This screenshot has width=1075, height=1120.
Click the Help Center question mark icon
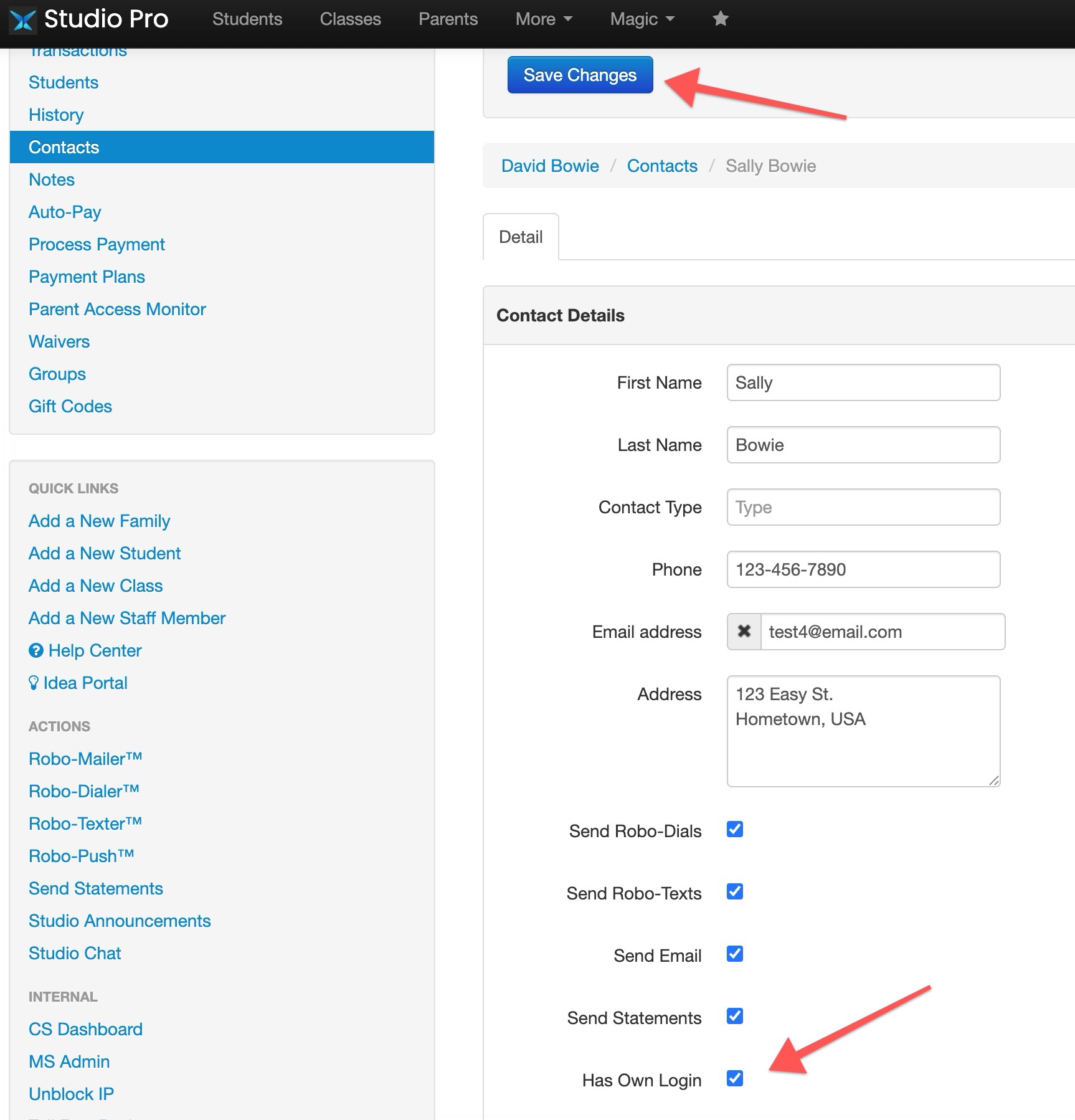pyautogui.click(x=36, y=650)
